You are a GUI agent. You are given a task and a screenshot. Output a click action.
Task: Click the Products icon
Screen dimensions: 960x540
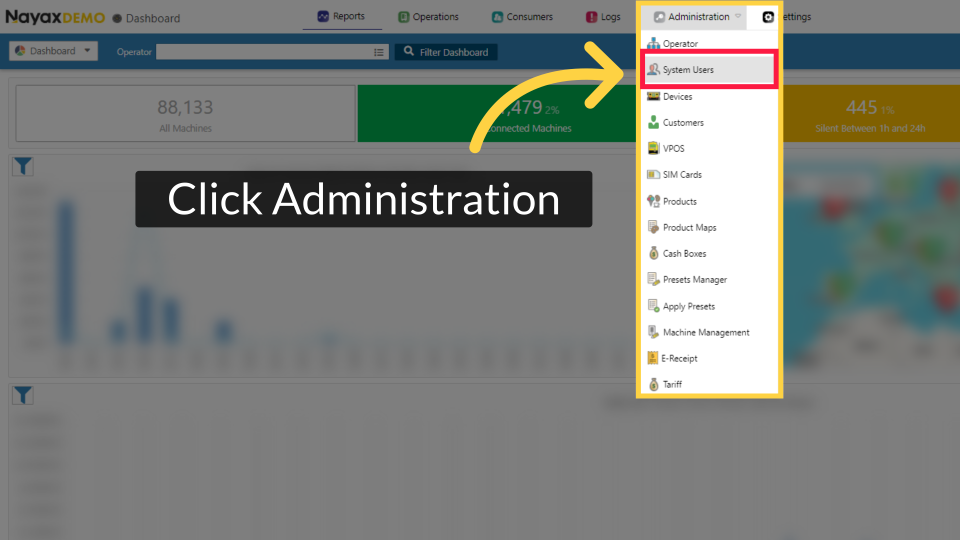pos(653,201)
